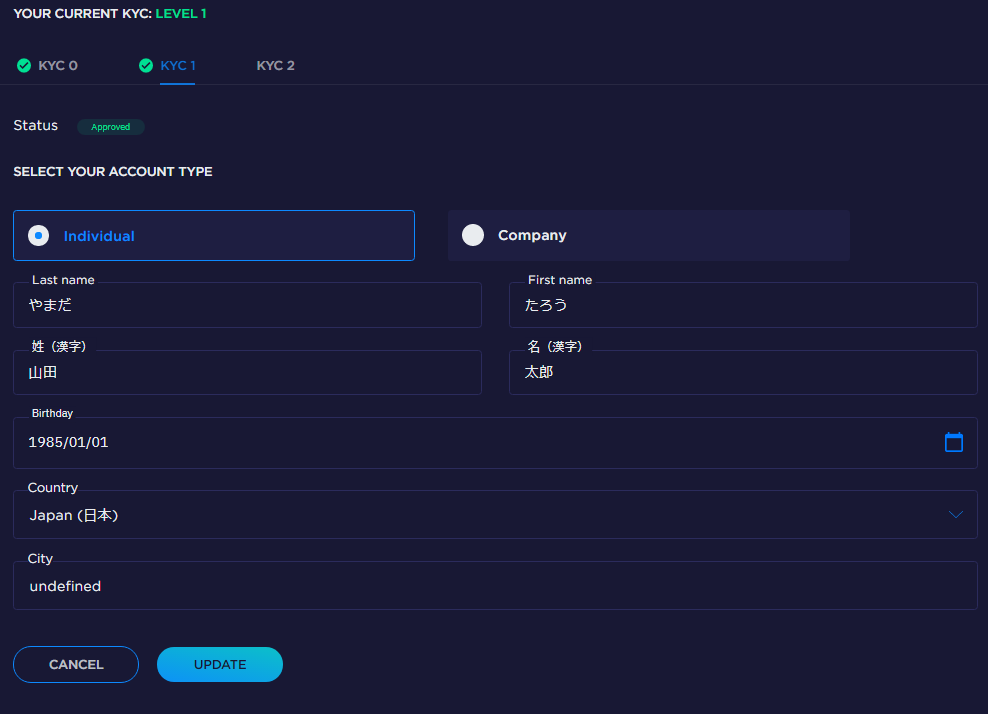
Task: Focus the First name input field
Action: [x=743, y=305]
